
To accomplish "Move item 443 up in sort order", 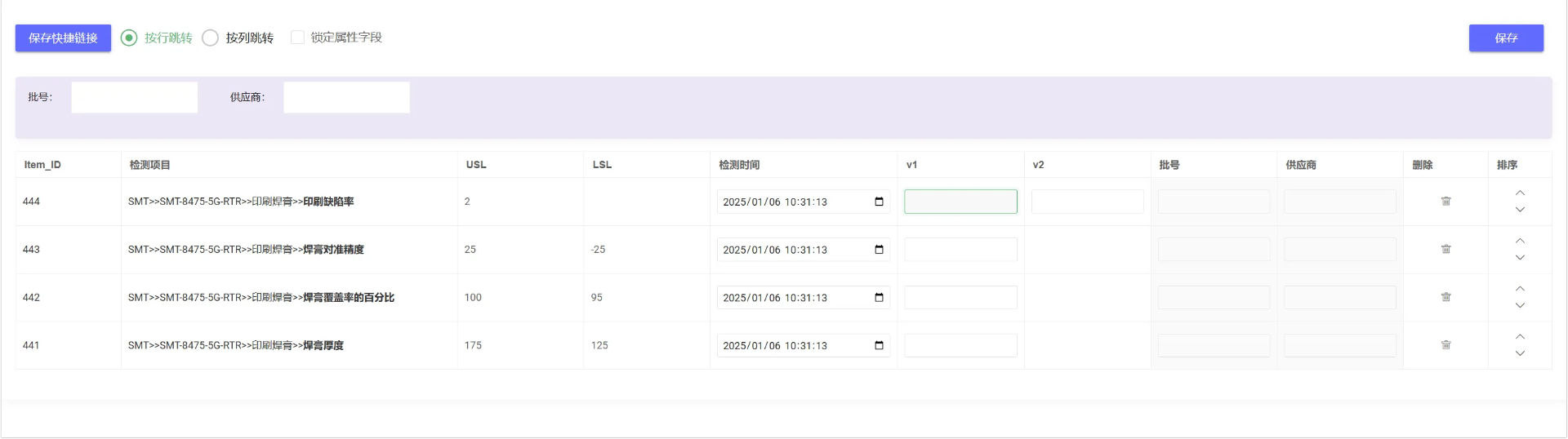I will pos(1520,241).
